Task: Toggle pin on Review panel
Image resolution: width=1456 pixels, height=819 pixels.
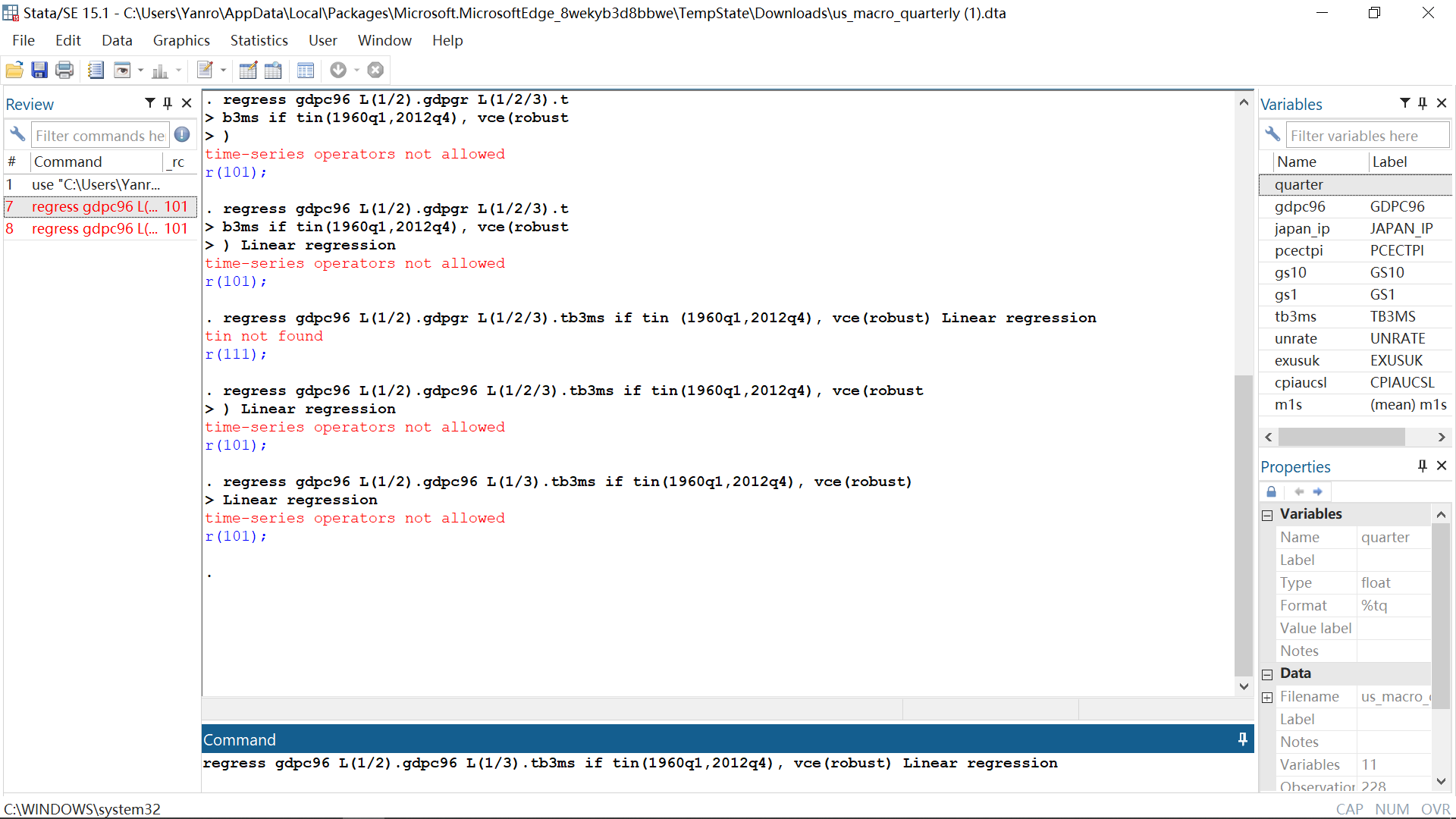Action: [x=168, y=103]
